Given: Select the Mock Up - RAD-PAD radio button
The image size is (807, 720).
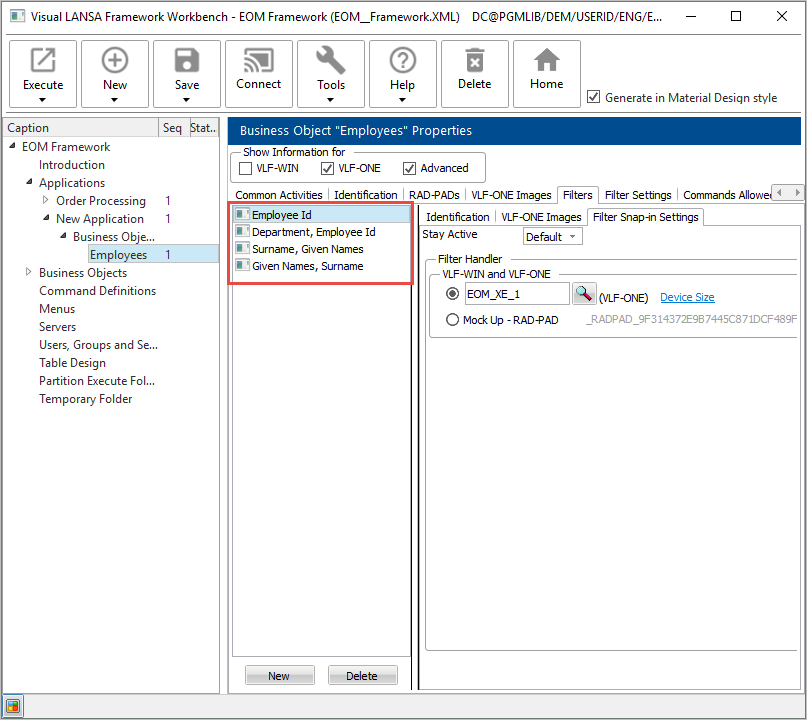Looking at the screenshot, I should (452, 320).
